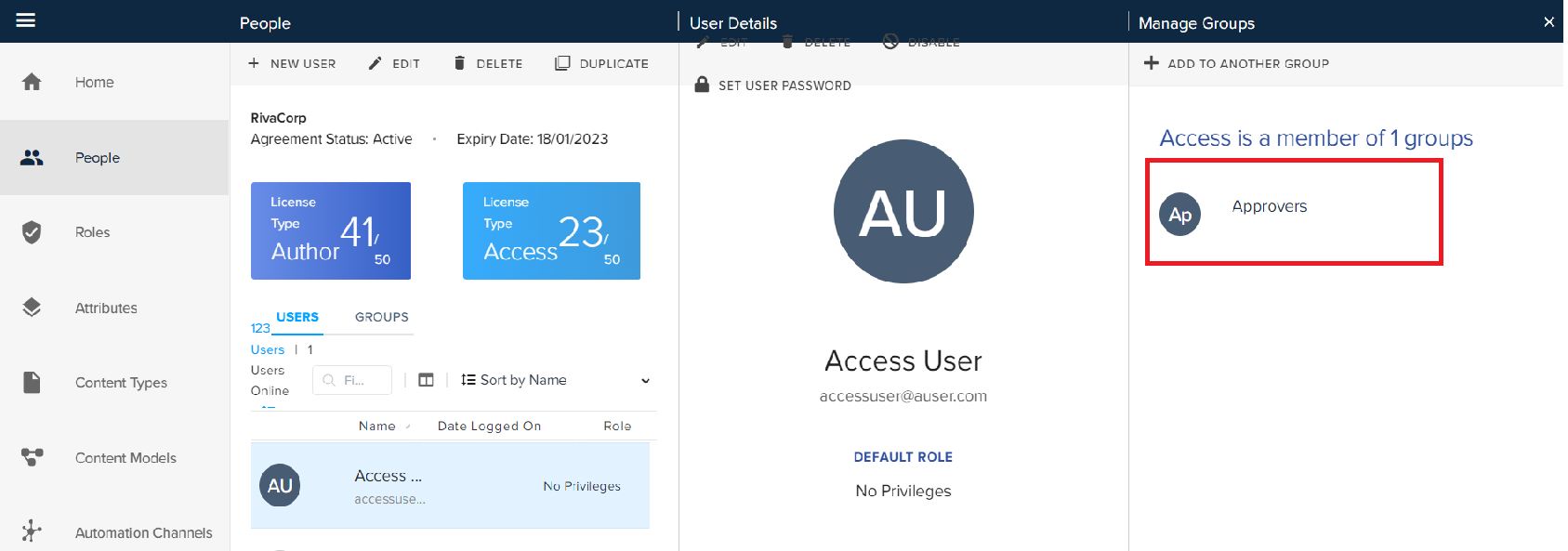Click the People icon in sidebar

(x=32, y=158)
